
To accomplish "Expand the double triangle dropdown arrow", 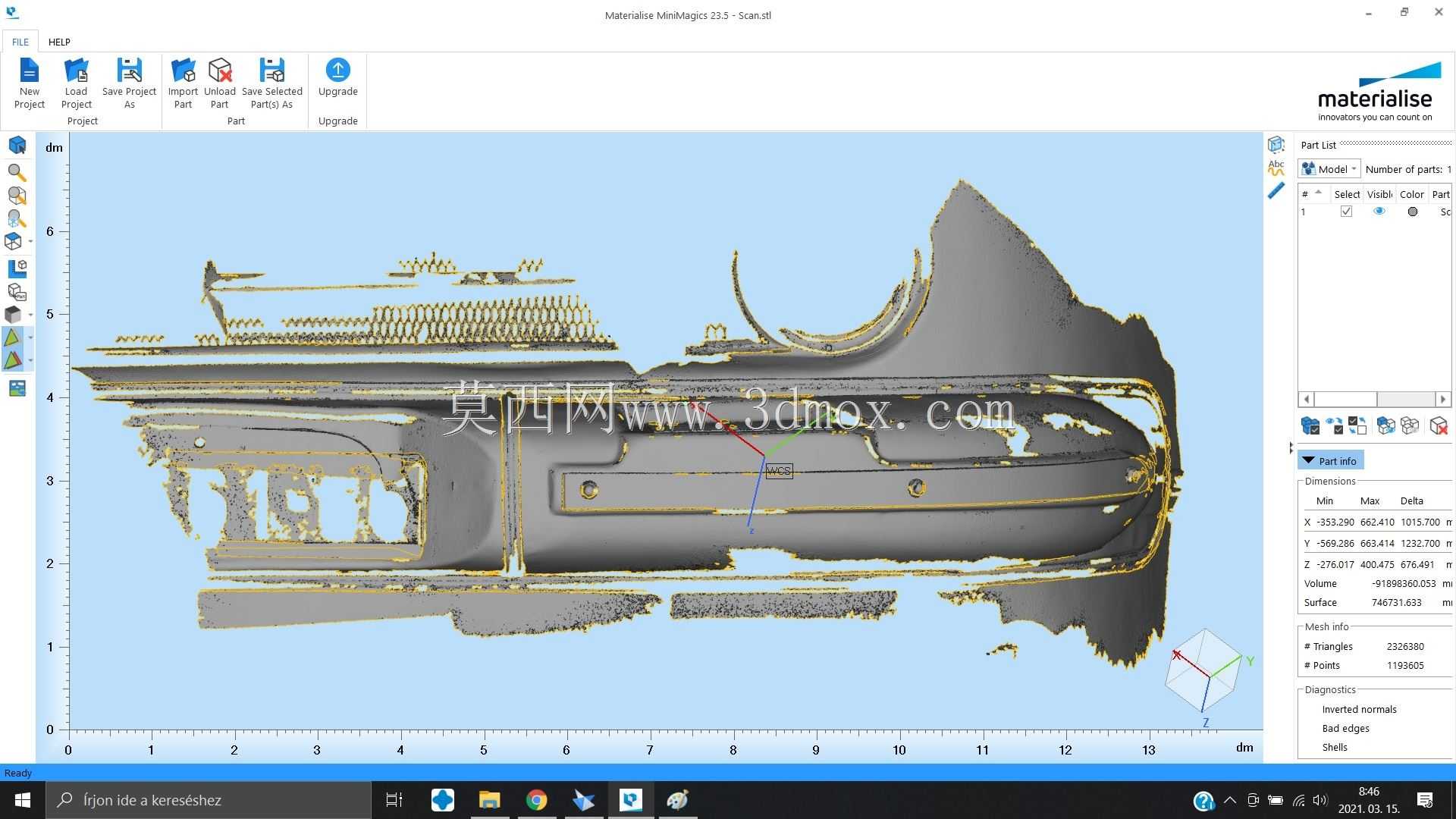I will point(30,360).
